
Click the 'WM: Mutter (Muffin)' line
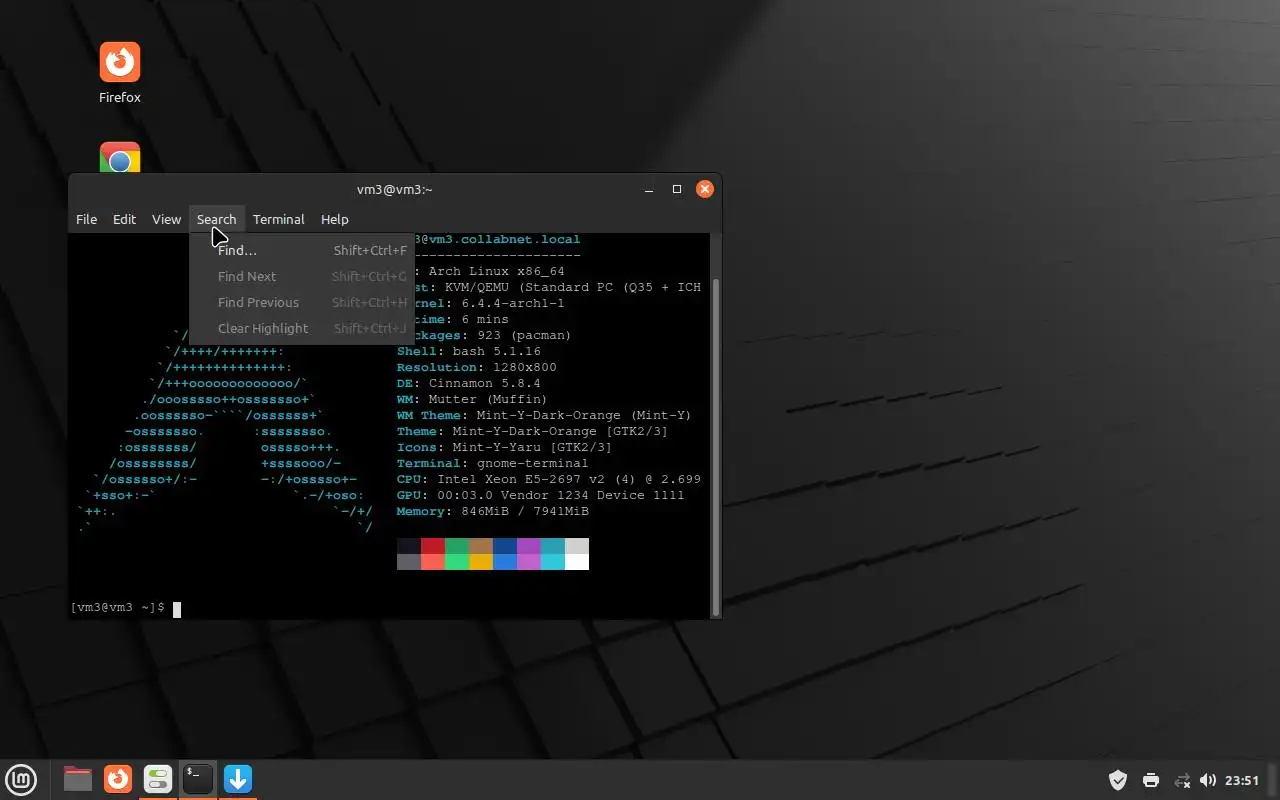473,400
